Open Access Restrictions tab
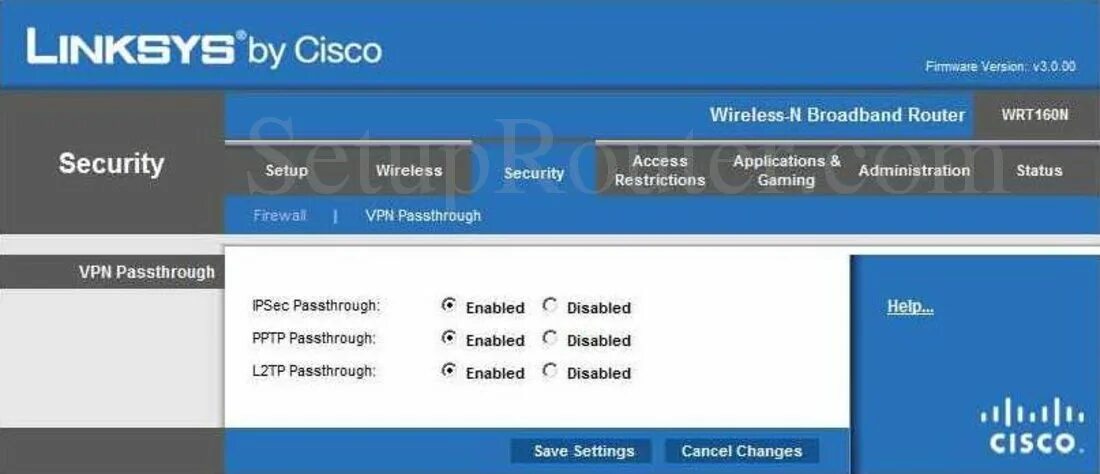This screenshot has width=1100, height=474. coord(659,170)
